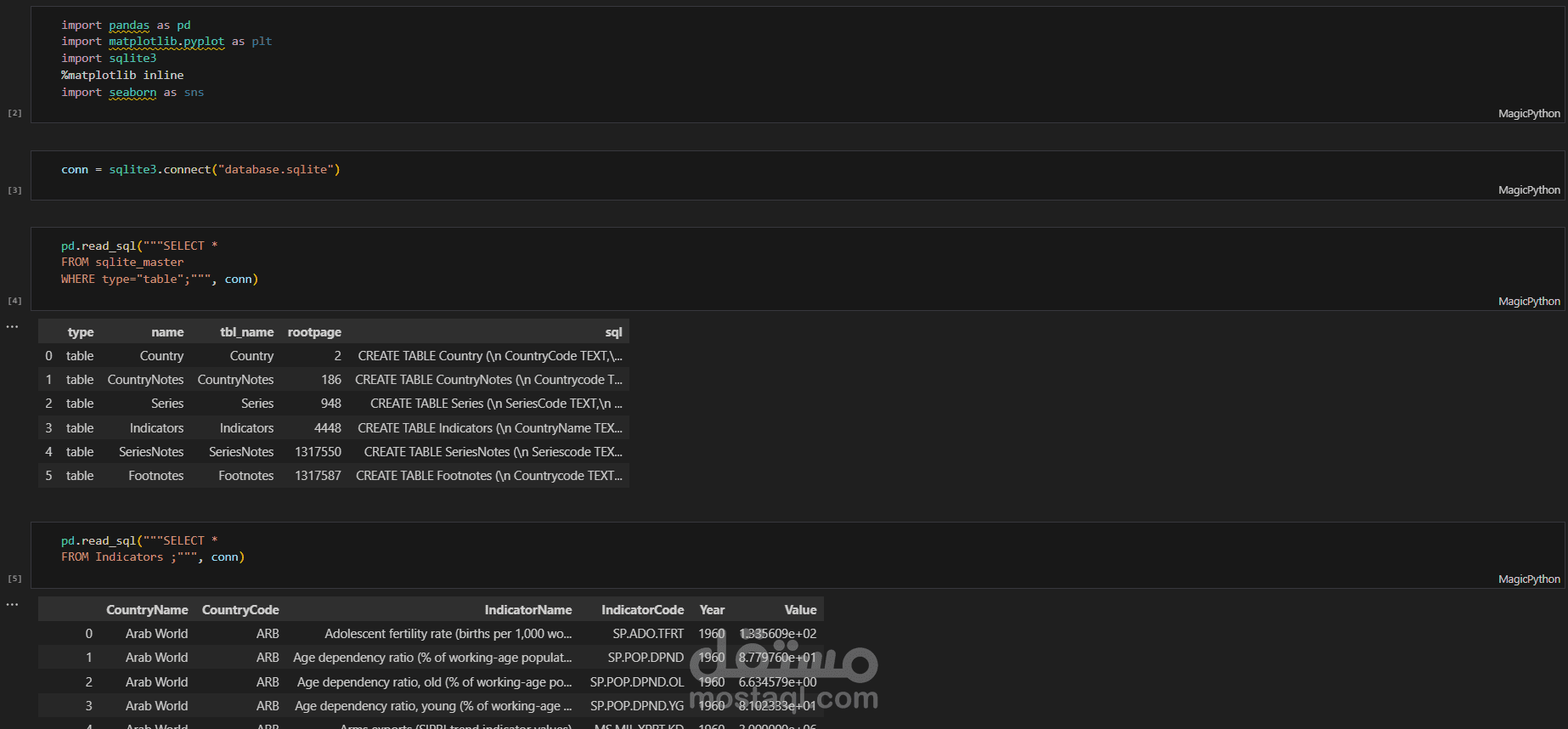The height and width of the screenshot is (729, 1568).
Task: Open output options ellipsis above Indicators table
Action: click(x=12, y=604)
